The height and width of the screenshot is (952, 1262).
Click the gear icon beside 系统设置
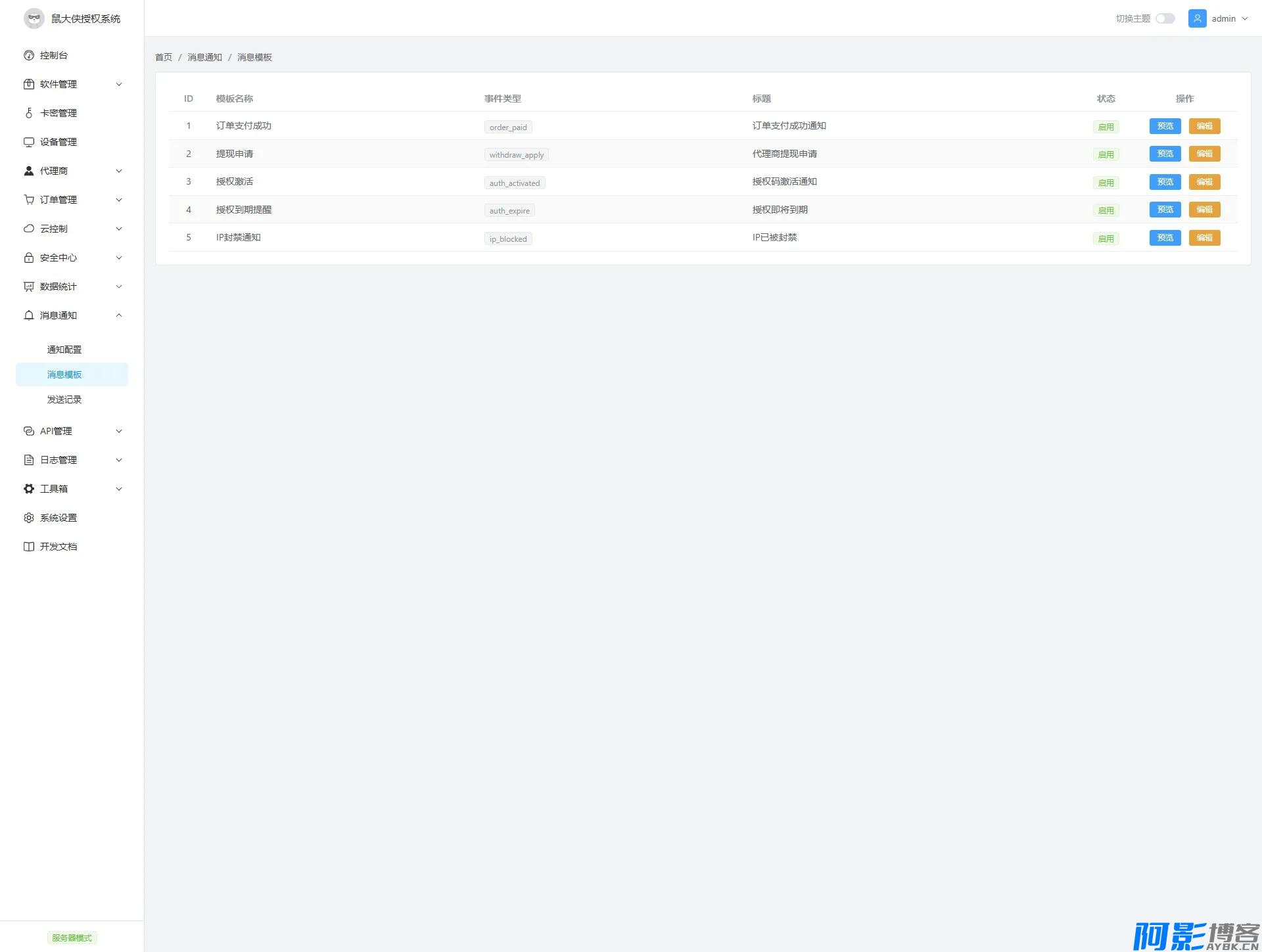[29, 518]
